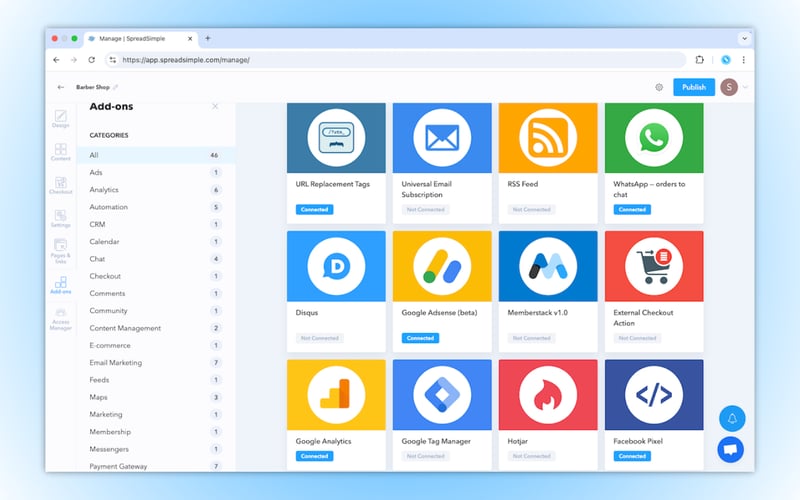Click the Facebook Pixel code icon
The image size is (800, 500).
[654, 394]
